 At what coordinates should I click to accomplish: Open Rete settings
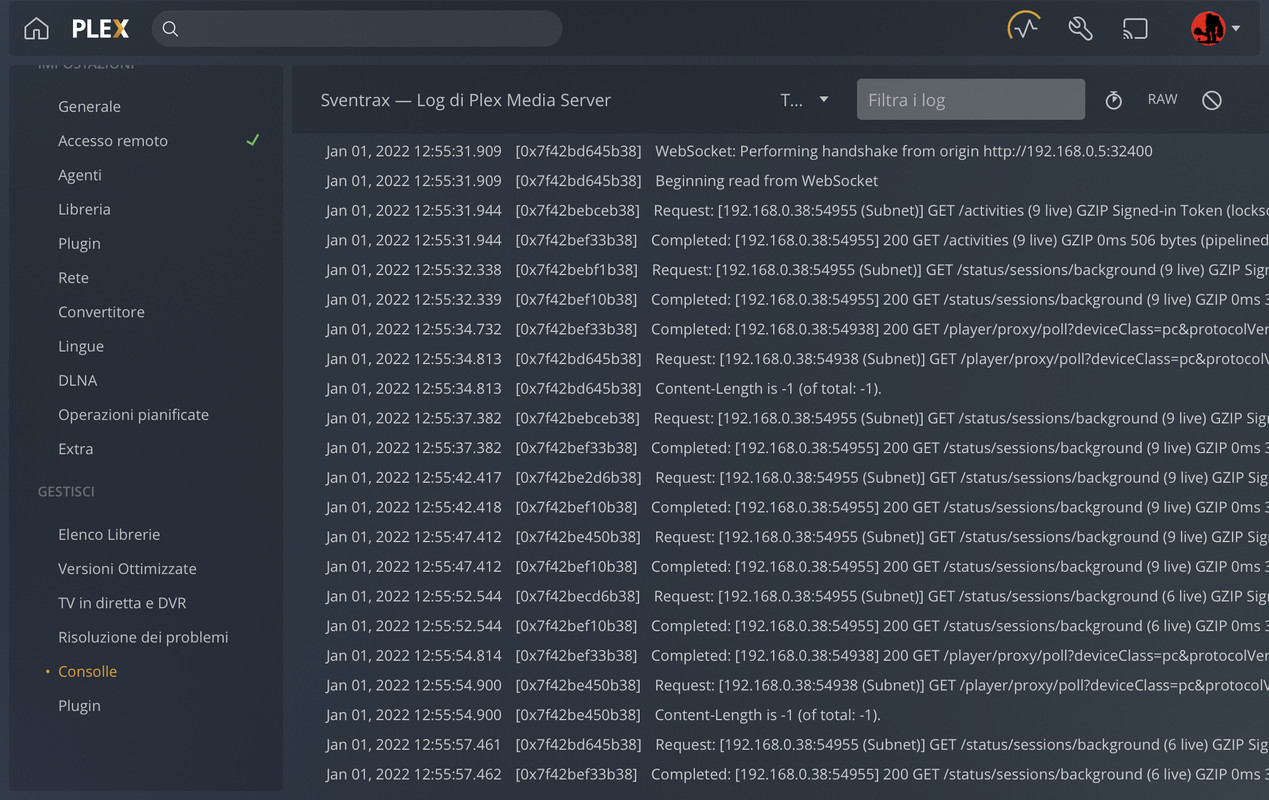[73, 277]
